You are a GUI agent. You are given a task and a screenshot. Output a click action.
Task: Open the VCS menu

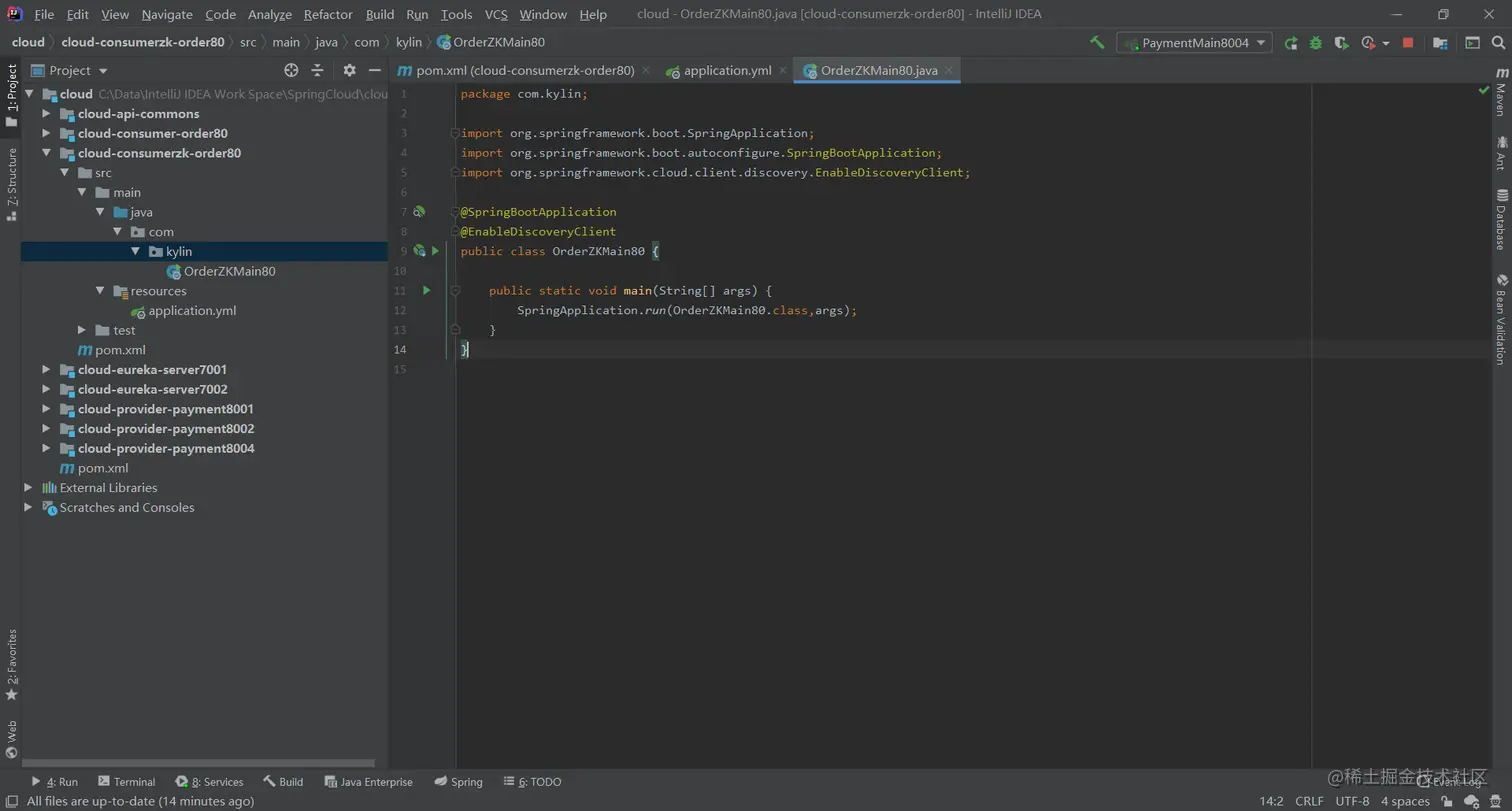496,14
